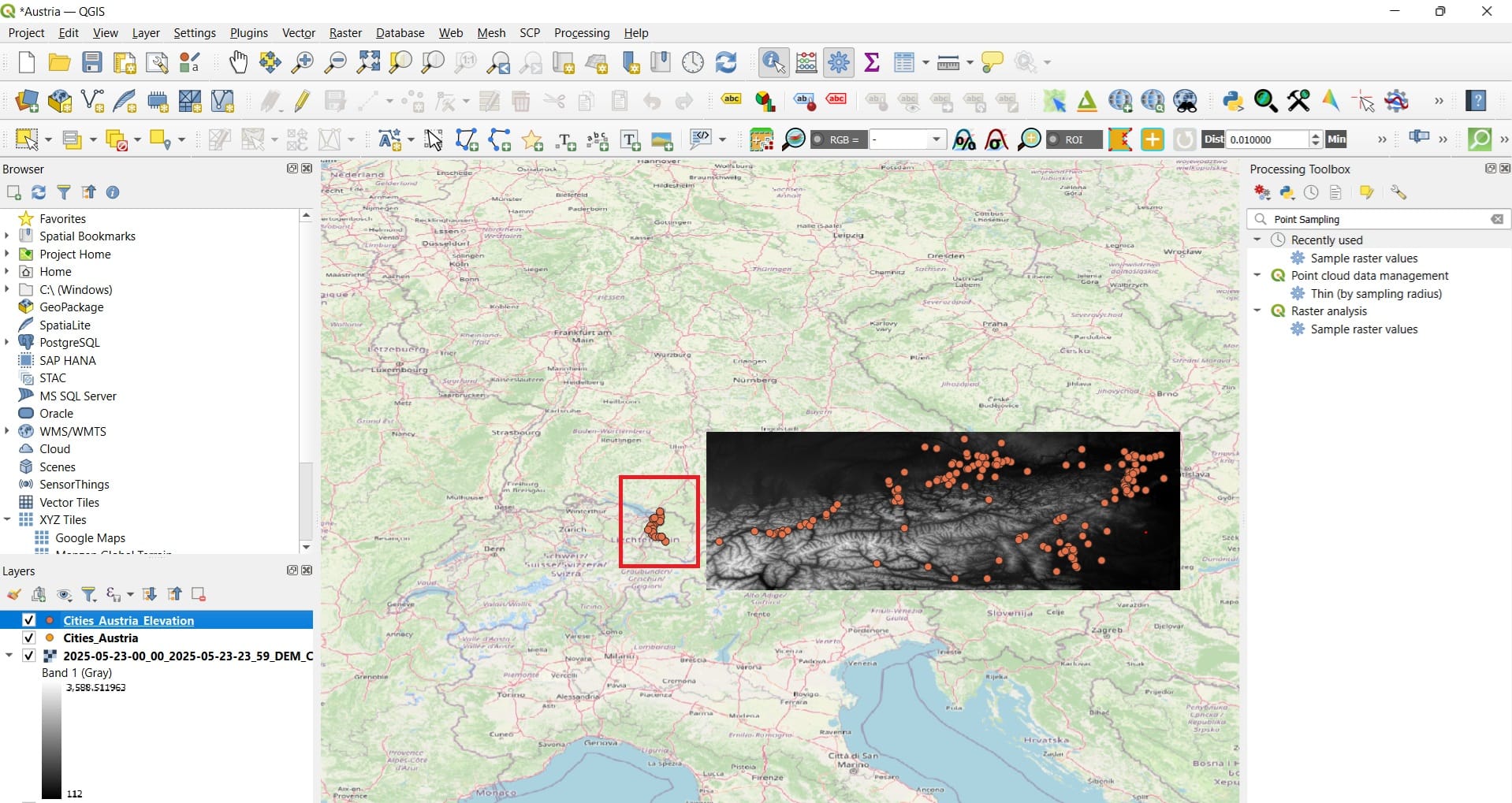Image resolution: width=1512 pixels, height=803 pixels.
Task: Click the Statistical Summary sigma icon
Action: point(872,62)
